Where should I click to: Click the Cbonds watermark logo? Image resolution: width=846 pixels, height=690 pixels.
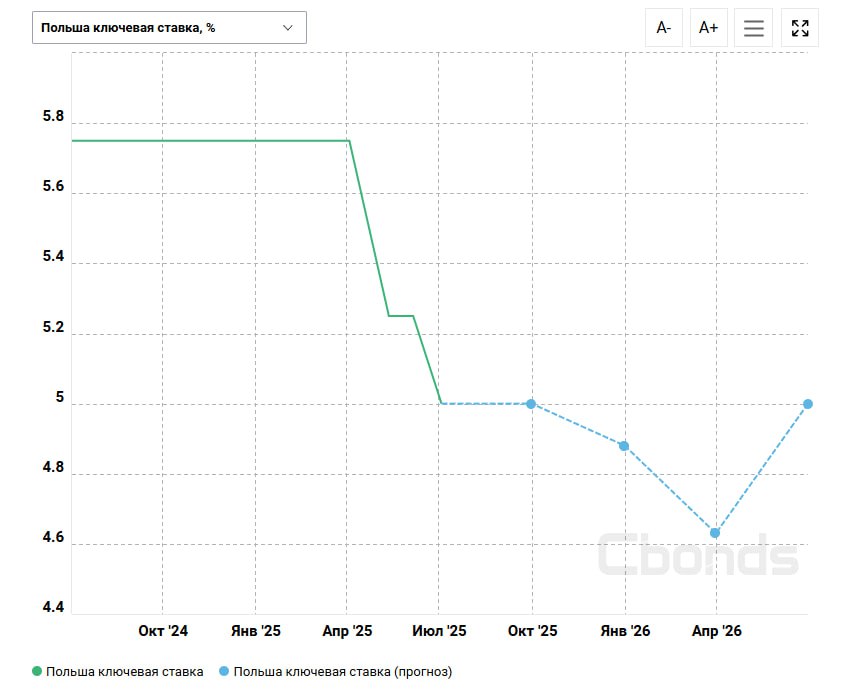click(698, 554)
